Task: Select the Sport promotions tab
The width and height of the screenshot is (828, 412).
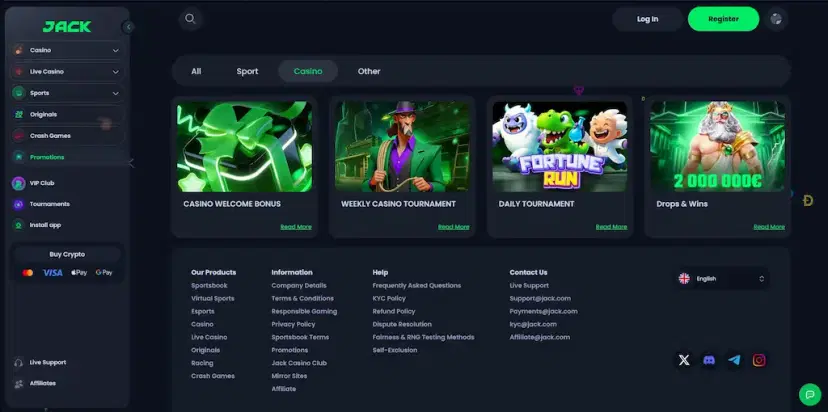Action: coord(247,71)
